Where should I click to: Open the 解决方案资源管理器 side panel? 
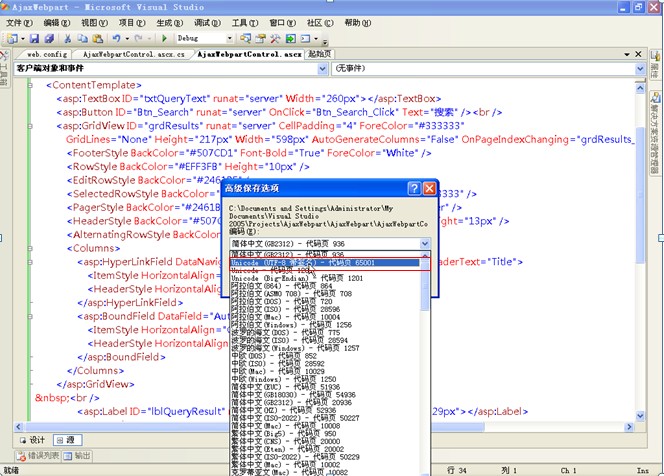click(x=655, y=133)
